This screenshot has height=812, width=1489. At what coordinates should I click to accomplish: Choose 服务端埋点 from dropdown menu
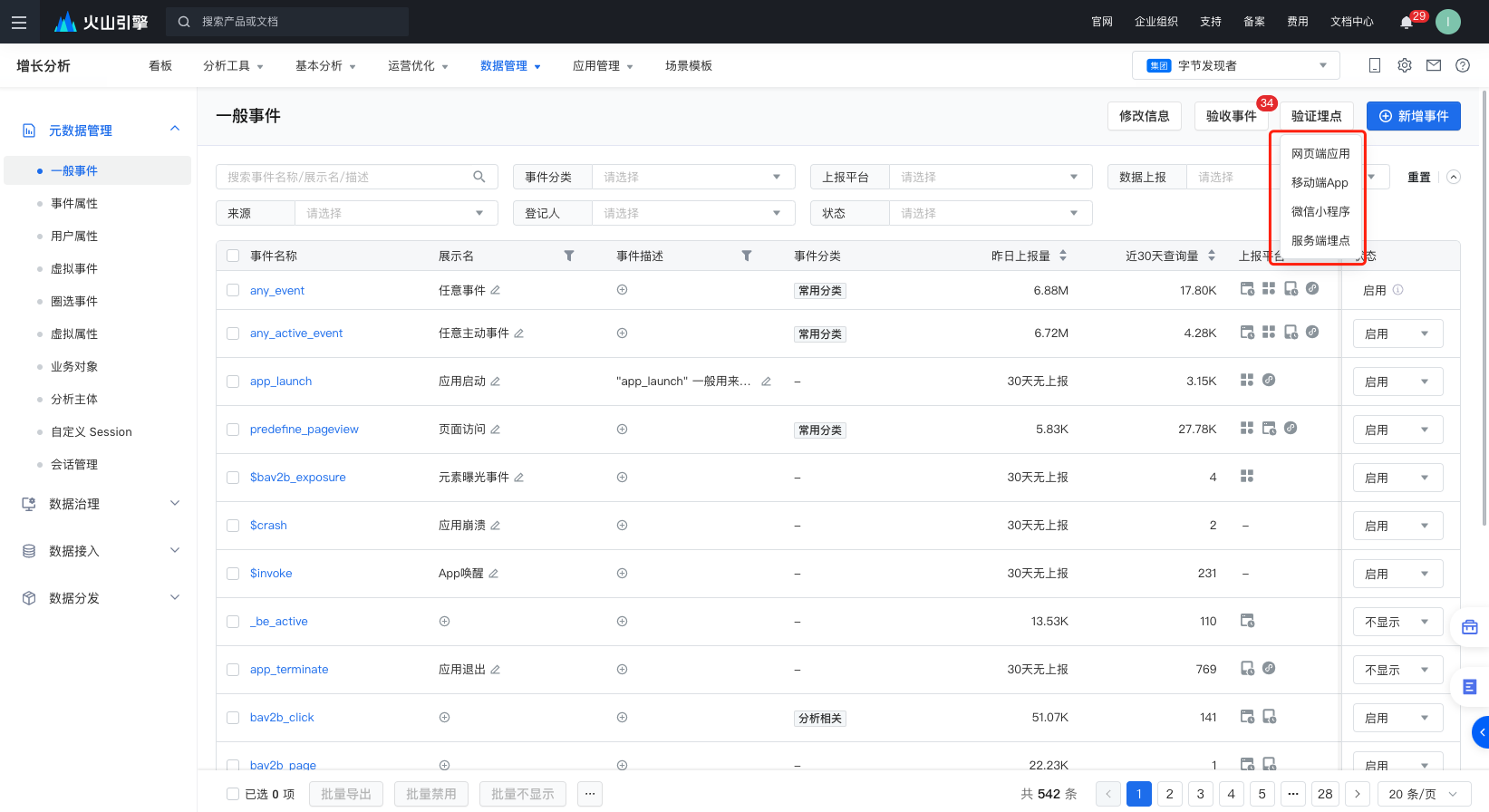(x=1320, y=240)
